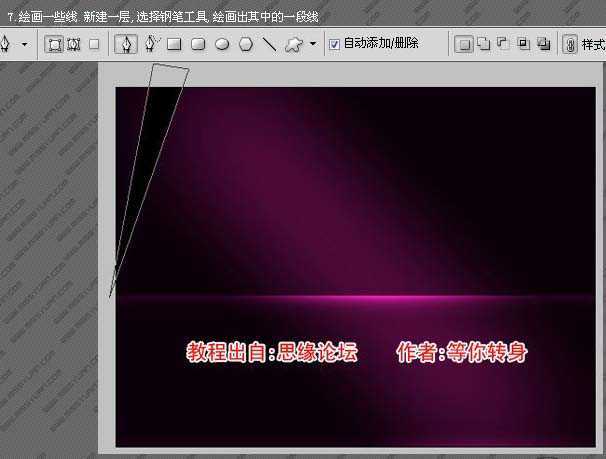This screenshot has height=459, width=606.
Task: Select the Line shape tool
Action: click(269, 44)
